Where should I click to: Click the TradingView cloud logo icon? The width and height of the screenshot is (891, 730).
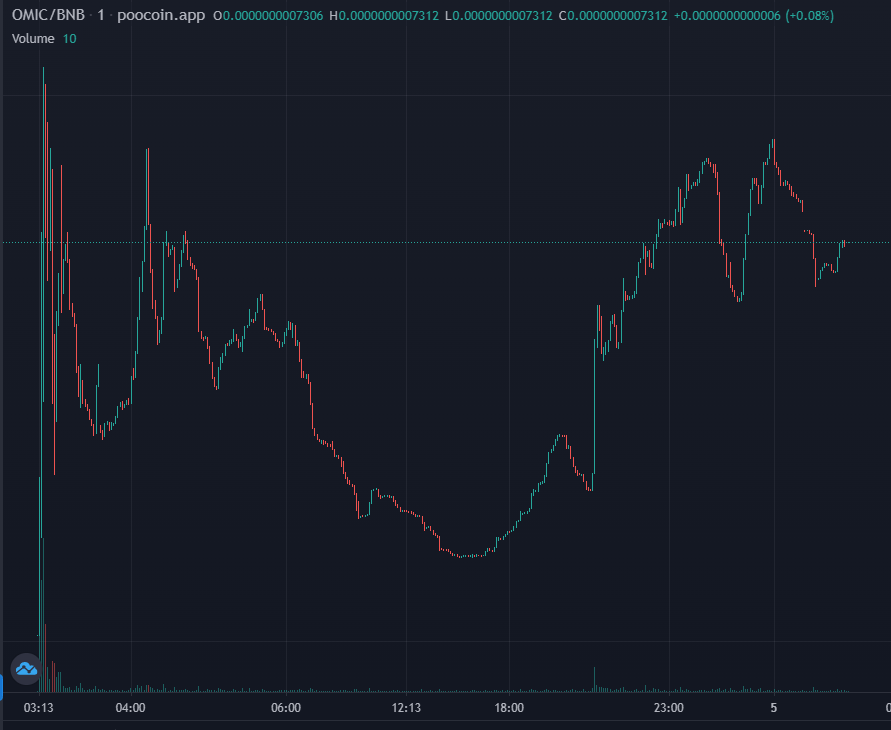(26, 669)
